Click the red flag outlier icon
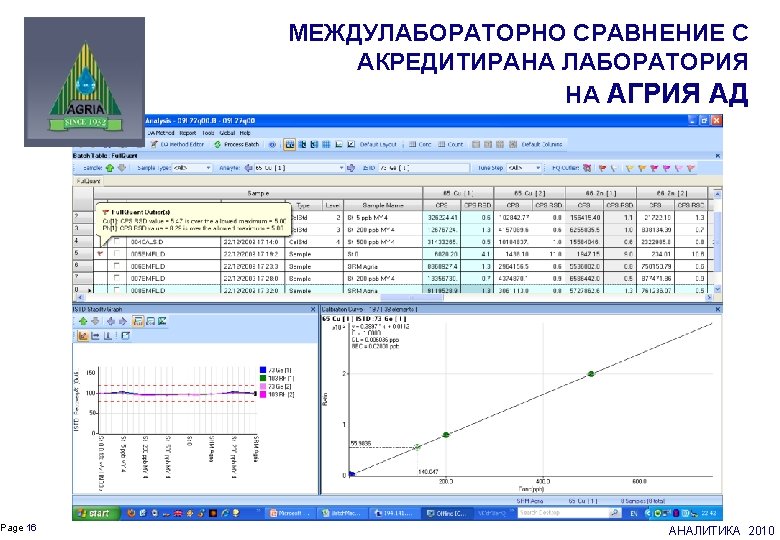Viewport: 780px width, 540px height. (602, 168)
